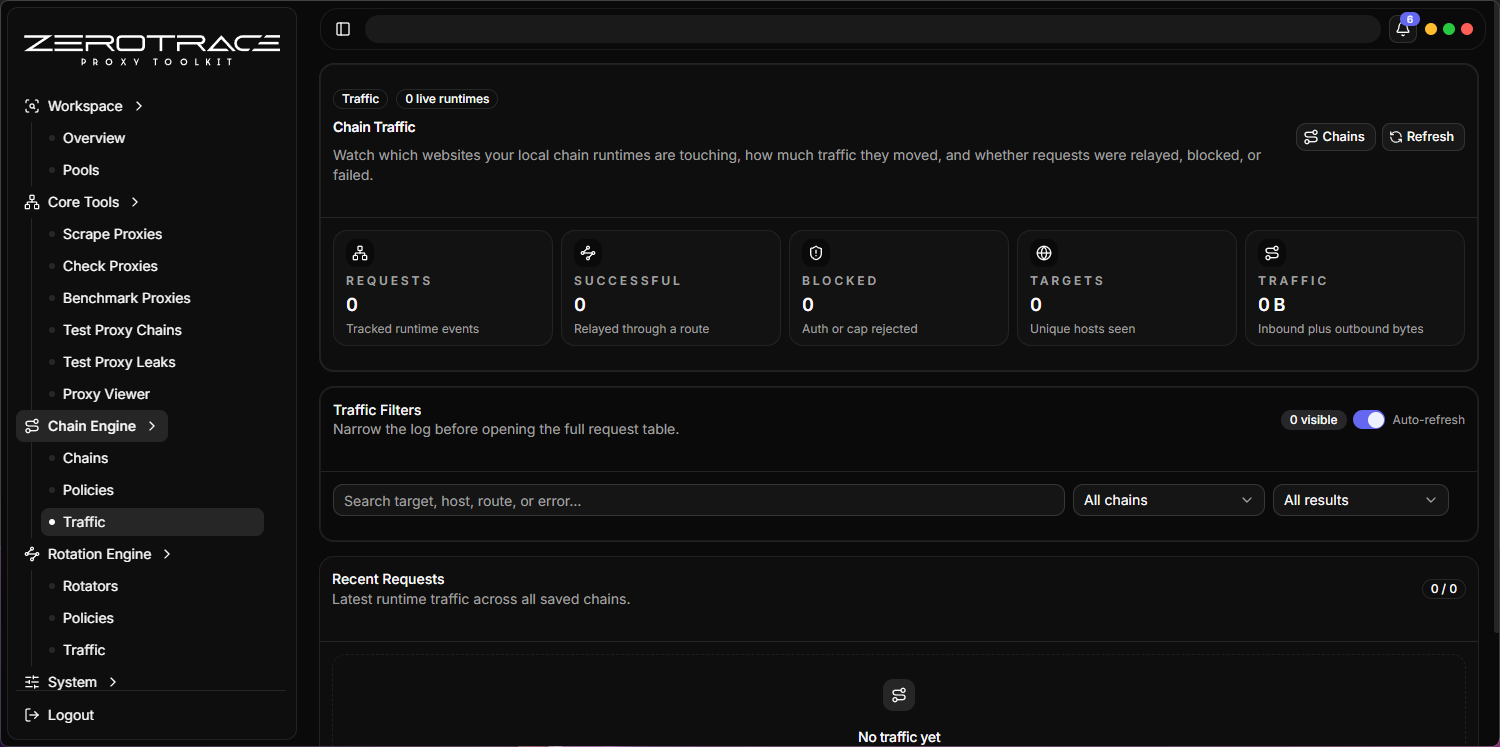Click the Targets globe icon
This screenshot has width=1500, height=747.
pyautogui.click(x=1044, y=253)
